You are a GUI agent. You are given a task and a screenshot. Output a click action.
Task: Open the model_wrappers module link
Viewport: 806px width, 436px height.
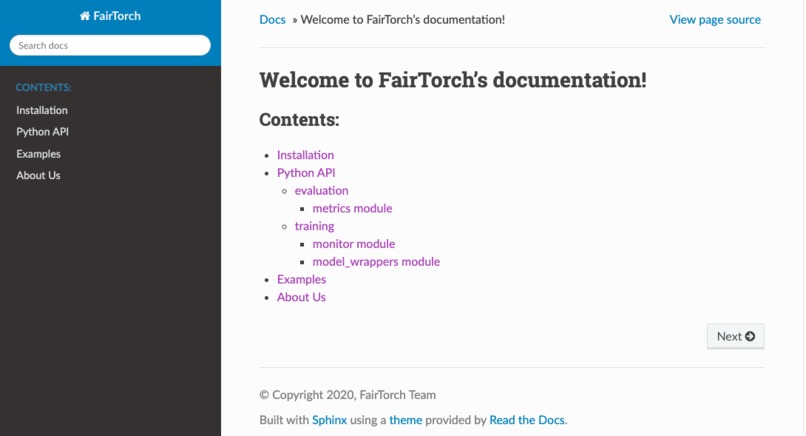pos(376,262)
